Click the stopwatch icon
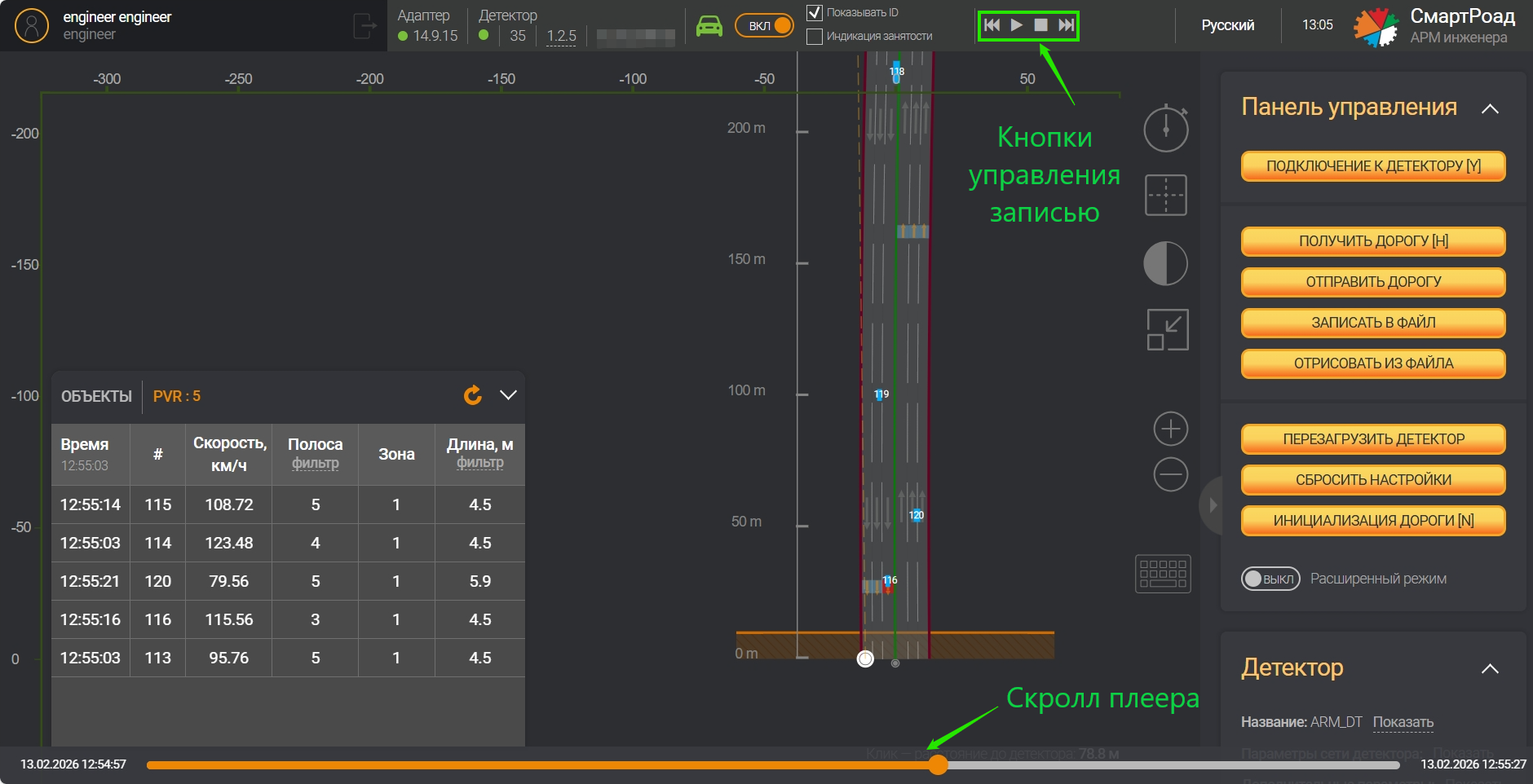This screenshot has width=1533, height=784. pos(1166,128)
